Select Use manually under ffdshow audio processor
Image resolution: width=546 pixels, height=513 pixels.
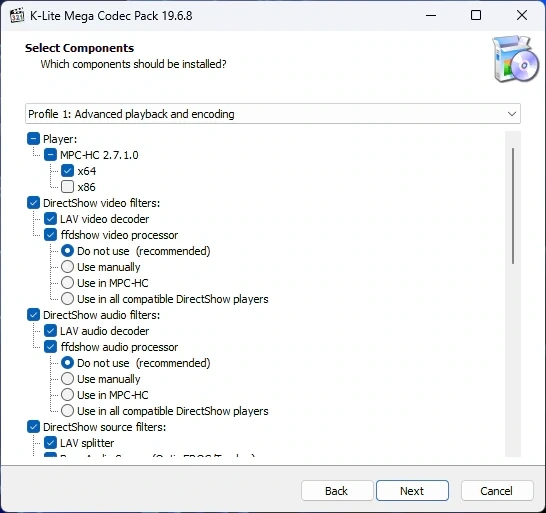[67, 379]
